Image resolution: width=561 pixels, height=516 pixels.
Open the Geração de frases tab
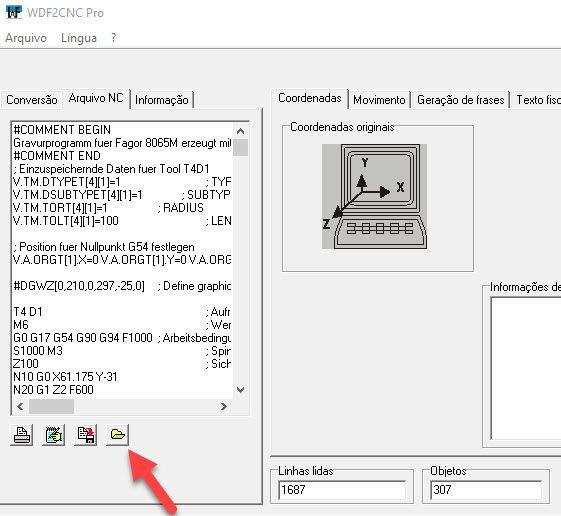point(460,99)
